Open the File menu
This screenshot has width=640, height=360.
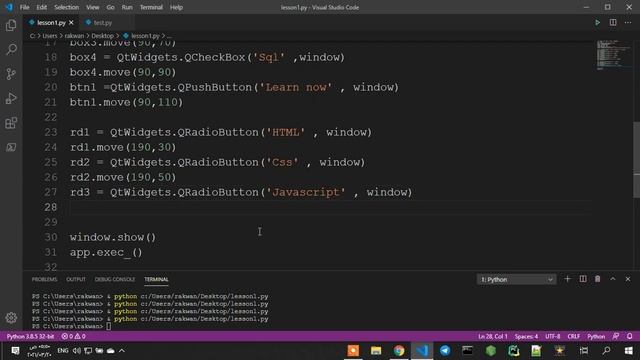click(x=24, y=7)
